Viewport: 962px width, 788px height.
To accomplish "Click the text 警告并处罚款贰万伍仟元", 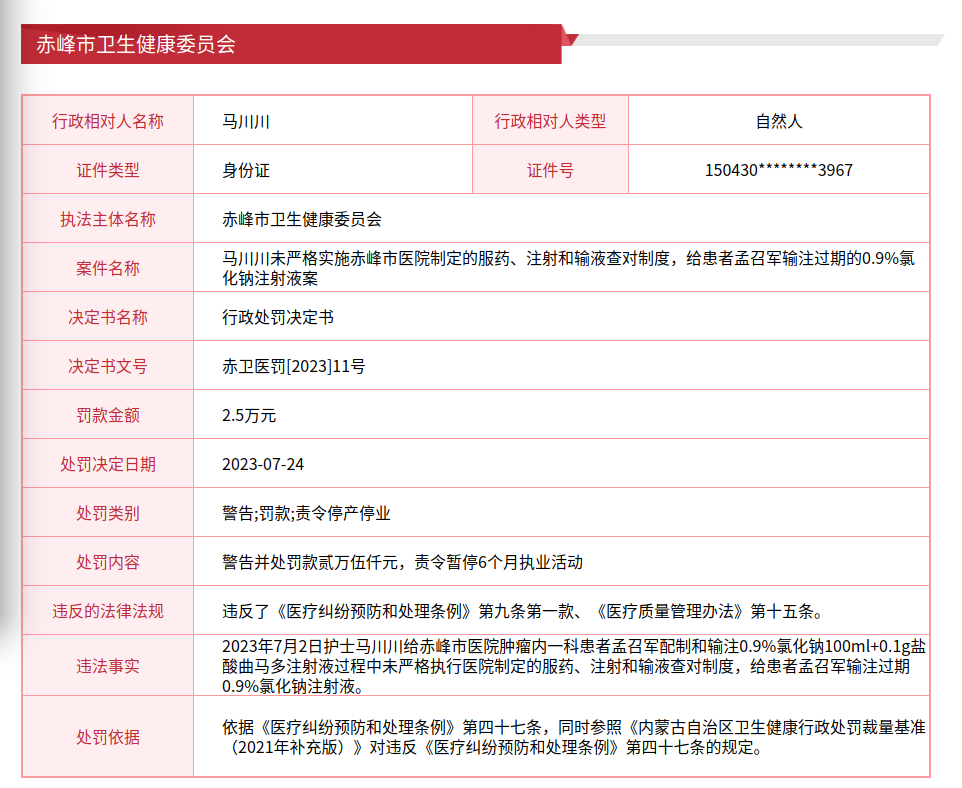I will 310,562.
